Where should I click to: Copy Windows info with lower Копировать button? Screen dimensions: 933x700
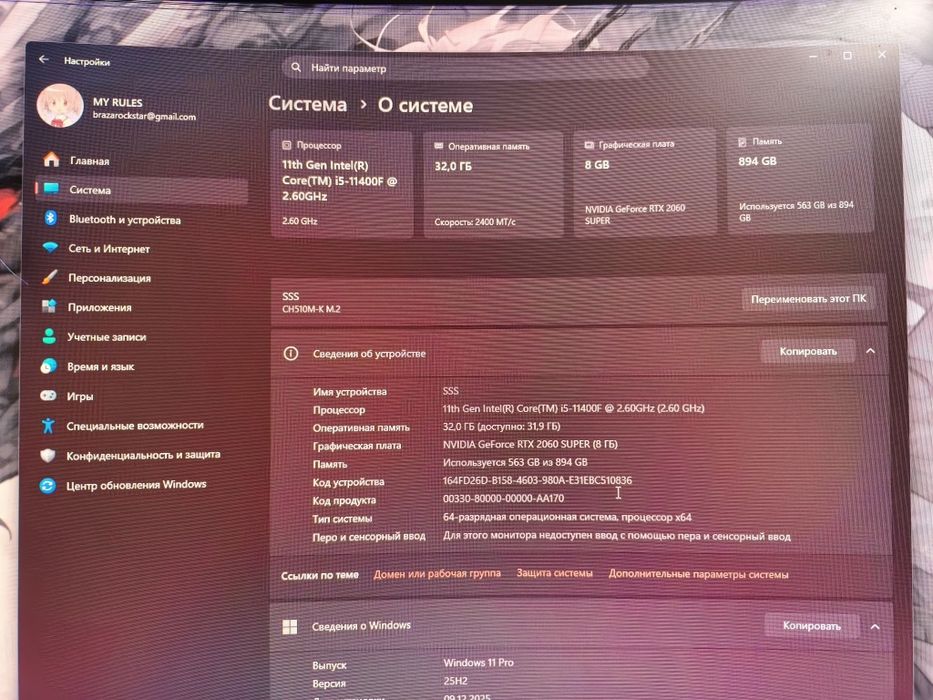tap(812, 626)
